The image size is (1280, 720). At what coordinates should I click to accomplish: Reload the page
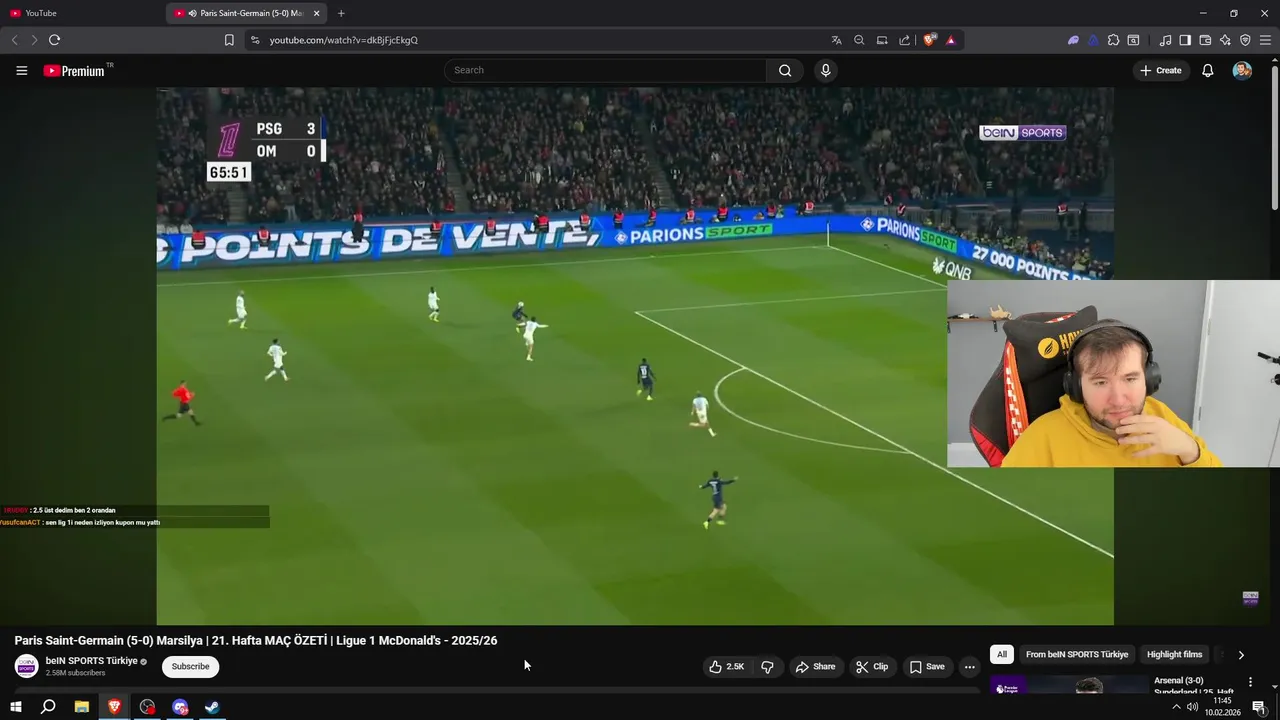pyautogui.click(x=54, y=40)
